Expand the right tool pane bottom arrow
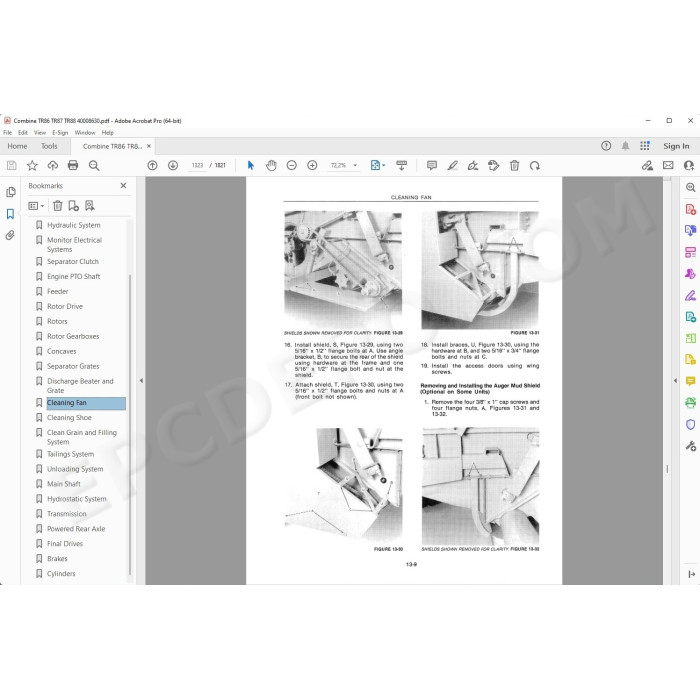The width and height of the screenshot is (700, 700). coord(692,574)
